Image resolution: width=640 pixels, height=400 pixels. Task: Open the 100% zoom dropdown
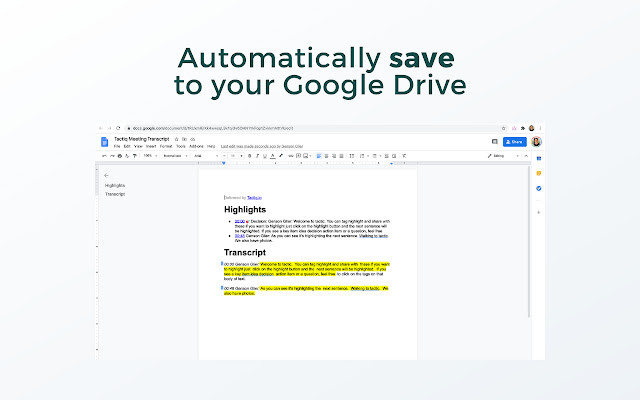151,156
